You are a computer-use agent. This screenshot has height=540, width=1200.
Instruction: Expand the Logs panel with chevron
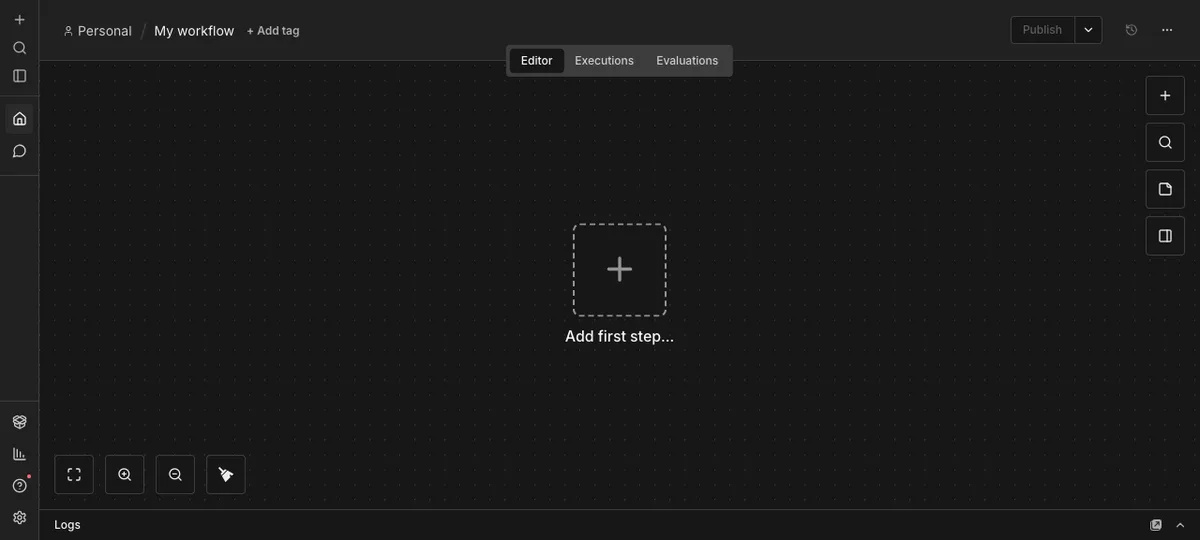[x=1180, y=525]
